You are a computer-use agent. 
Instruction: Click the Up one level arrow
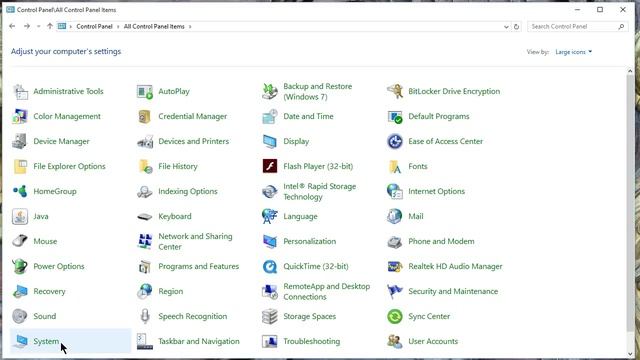pos(50,26)
